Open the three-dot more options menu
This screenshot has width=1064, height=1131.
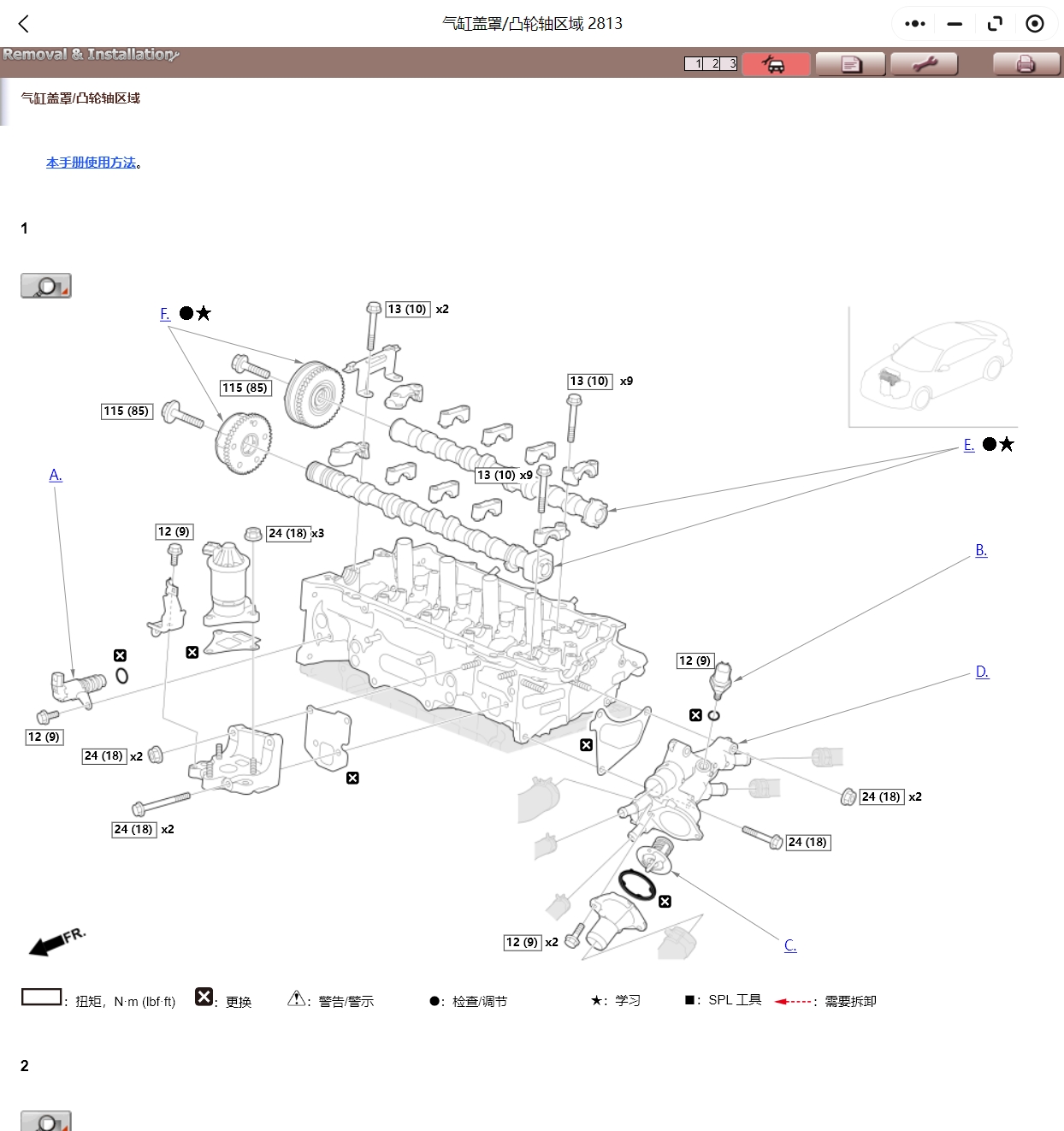tap(914, 24)
